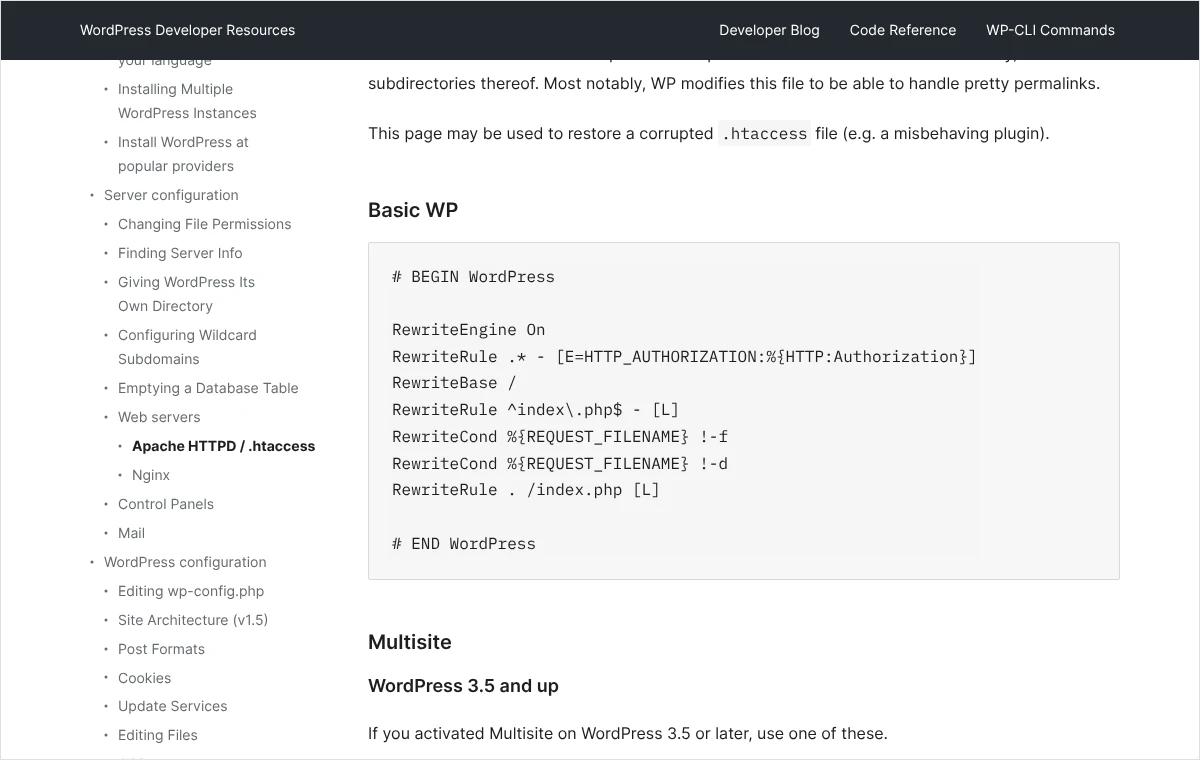Screen dimensions: 1200x760
Task: Open Update Services sidebar page
Action: [x=173, y=706]
